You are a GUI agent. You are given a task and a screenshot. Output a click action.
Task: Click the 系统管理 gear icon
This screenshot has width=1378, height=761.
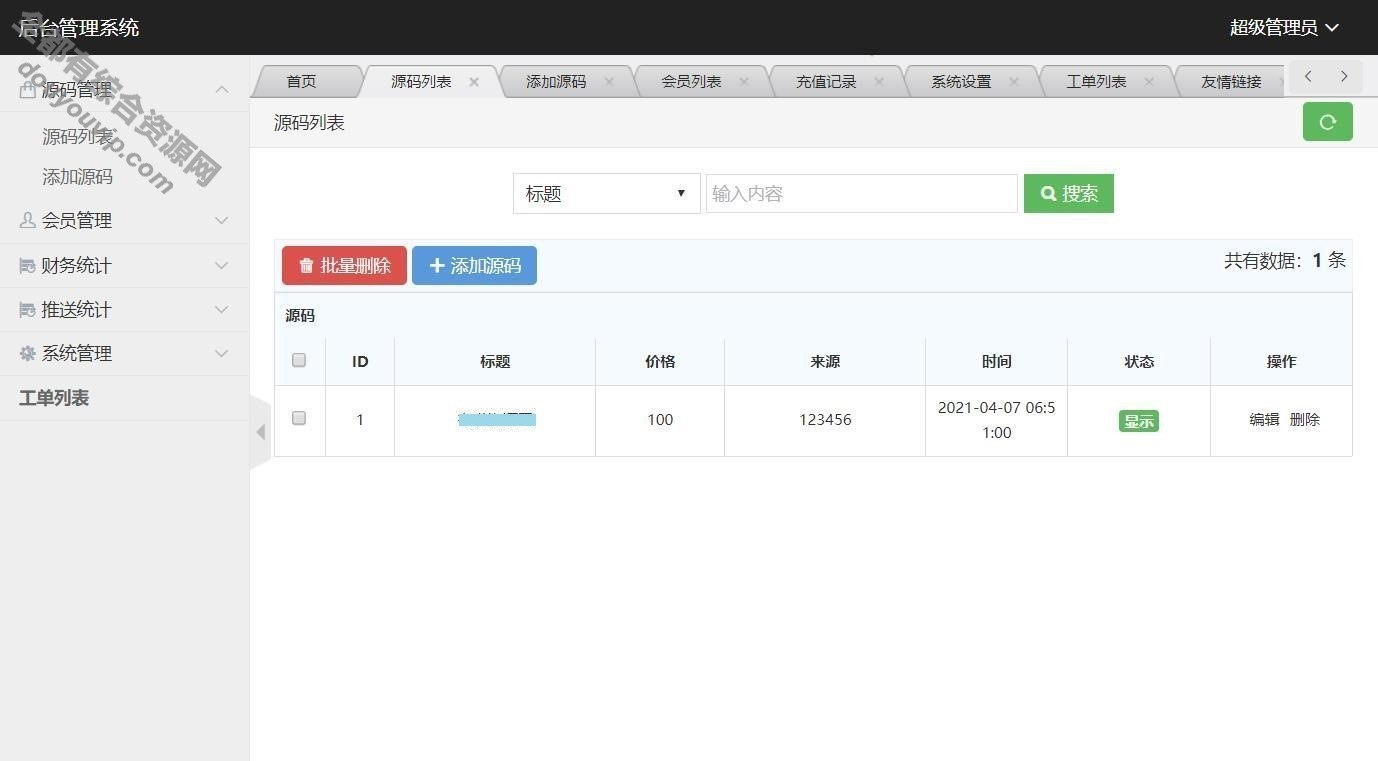coord(27,353)
